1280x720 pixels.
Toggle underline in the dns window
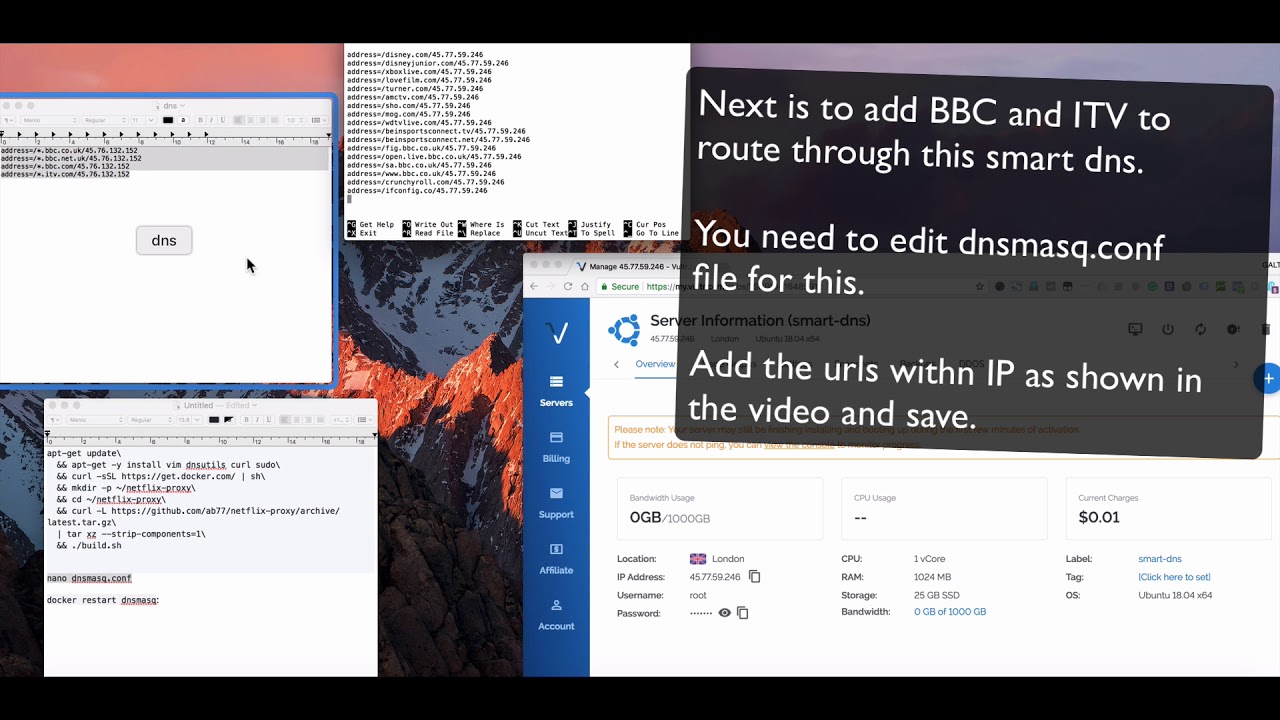click(223, 120)
